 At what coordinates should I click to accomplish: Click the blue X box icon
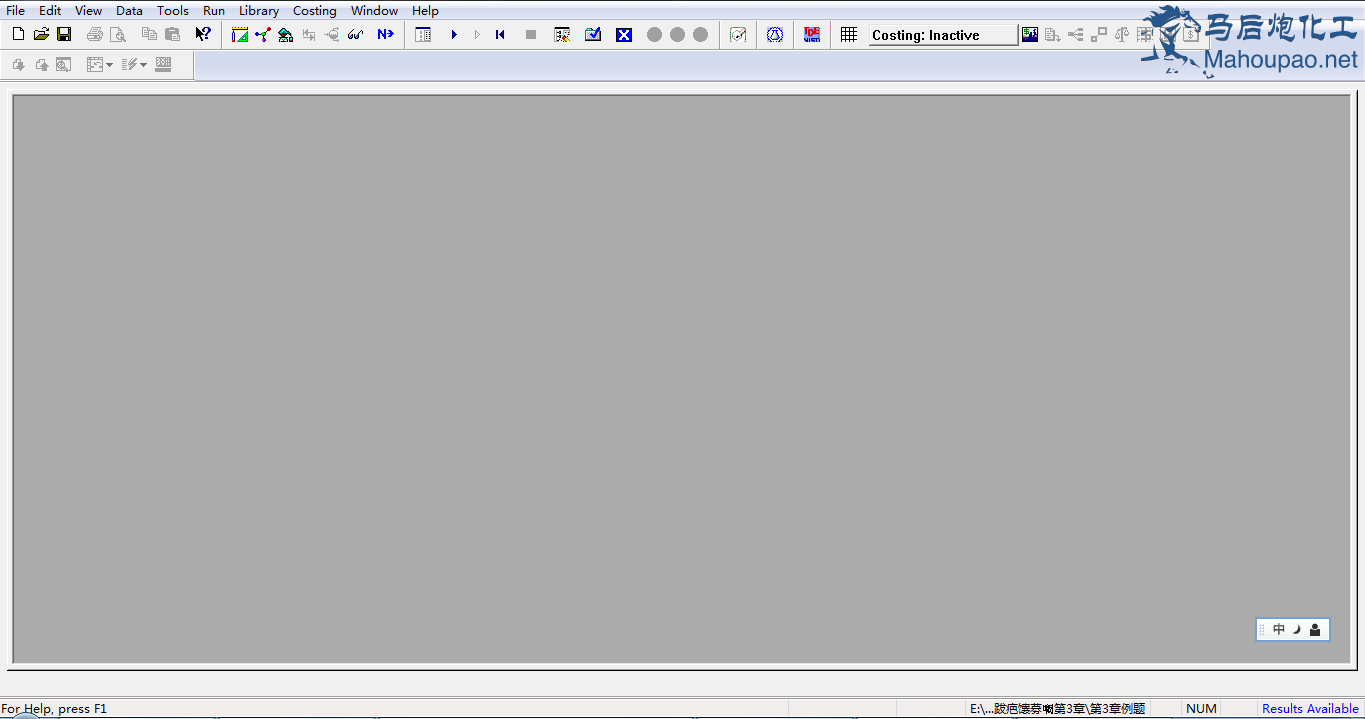coord(624,35)
